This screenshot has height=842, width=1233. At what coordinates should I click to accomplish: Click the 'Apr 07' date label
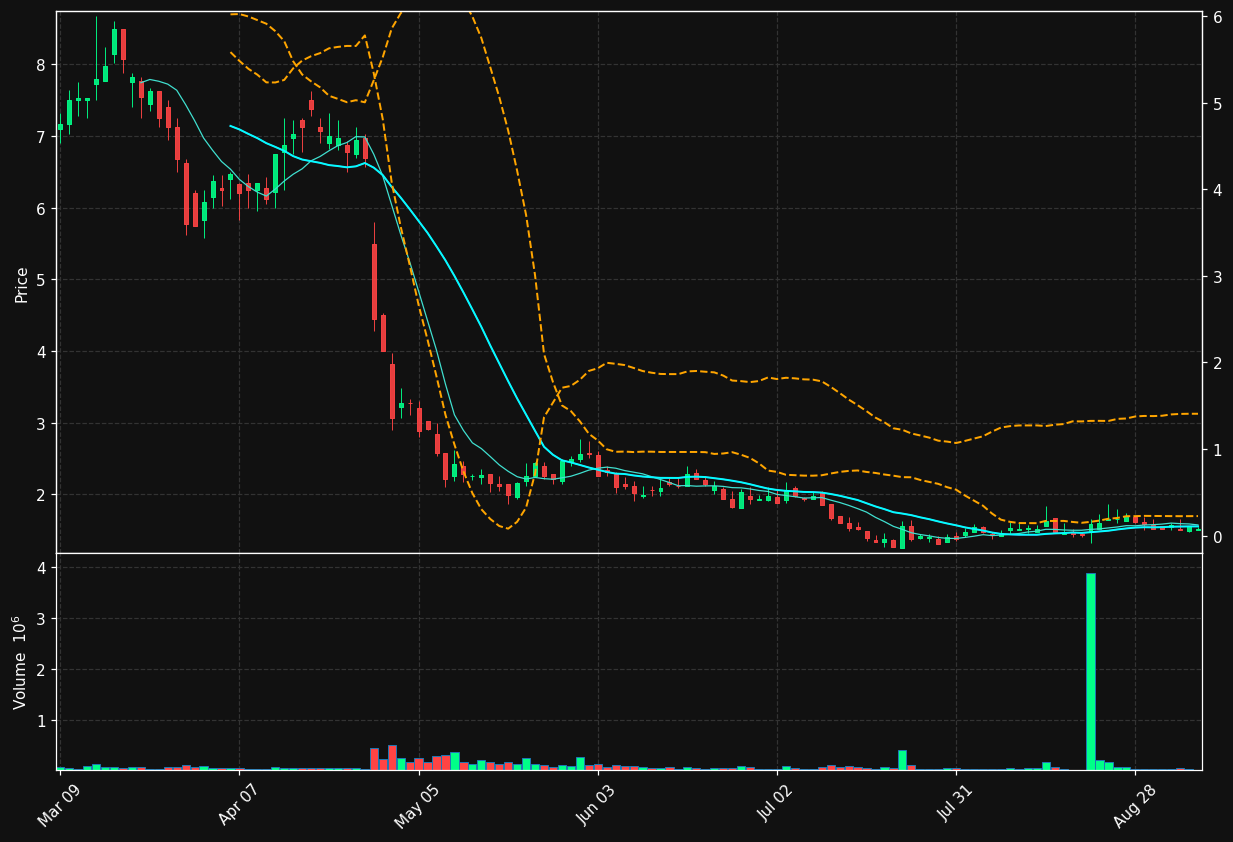tap(238, 805)
